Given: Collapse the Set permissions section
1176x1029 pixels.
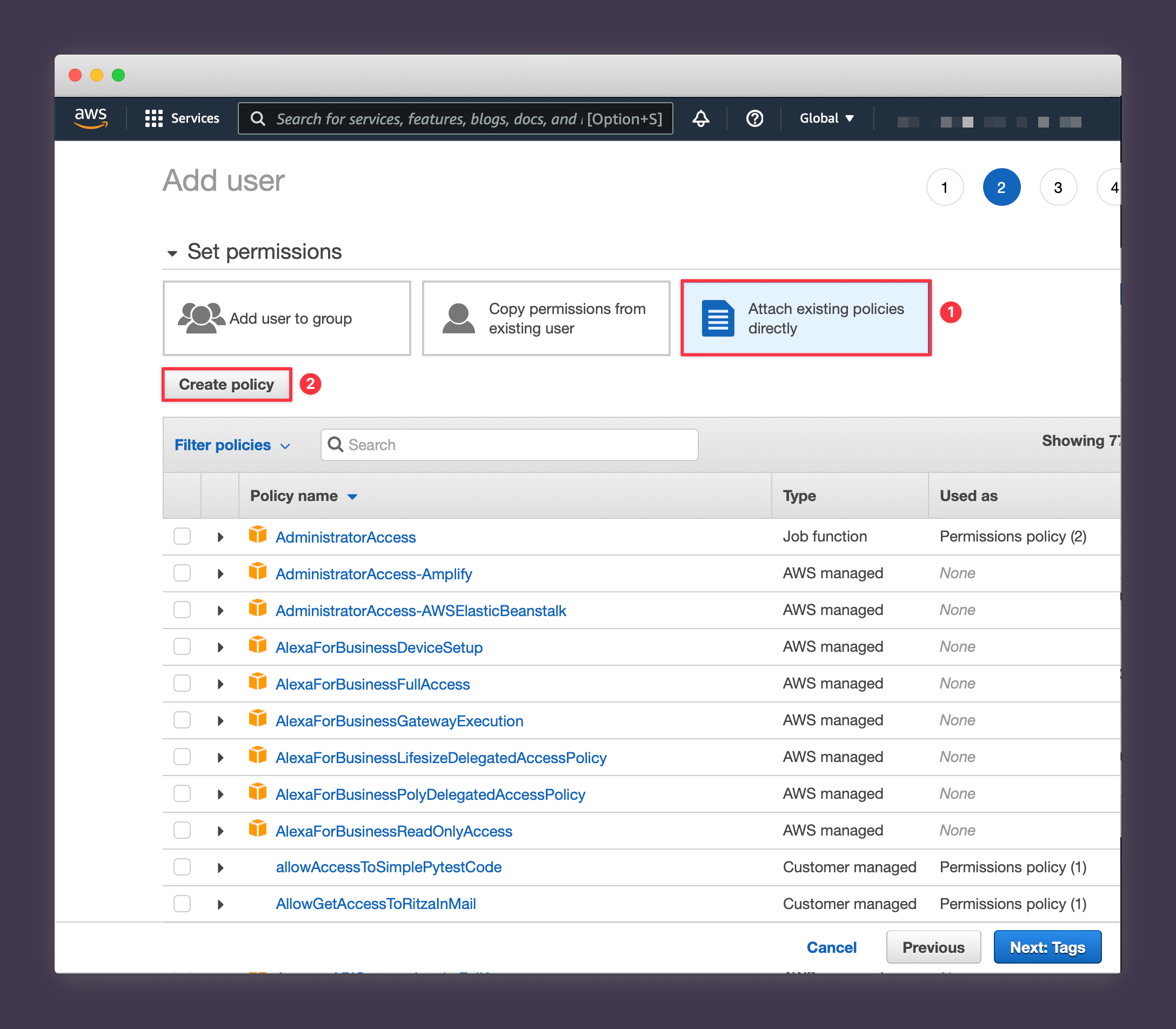Looking at the screenshot, I should pyautogui.click(x=172, y=253).
